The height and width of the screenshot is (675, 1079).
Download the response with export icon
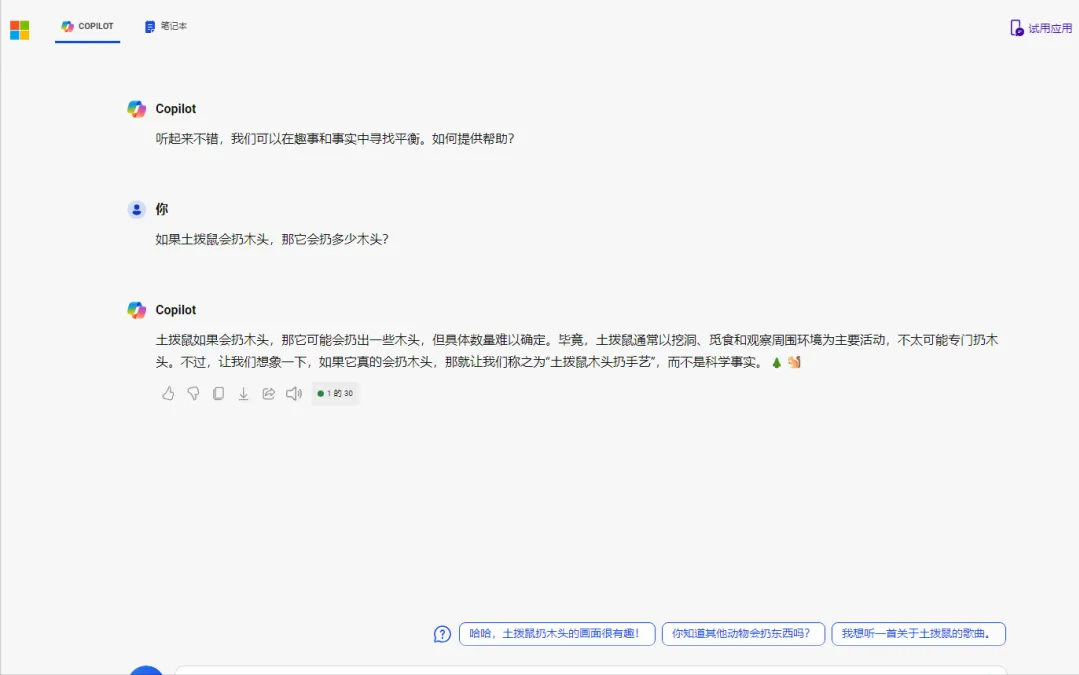(x=243, y=394)
